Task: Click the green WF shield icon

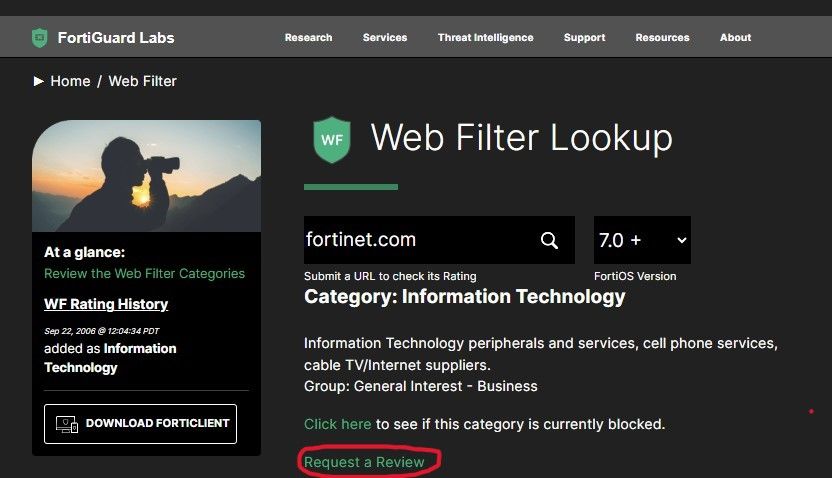Action: tap(333, 139)
